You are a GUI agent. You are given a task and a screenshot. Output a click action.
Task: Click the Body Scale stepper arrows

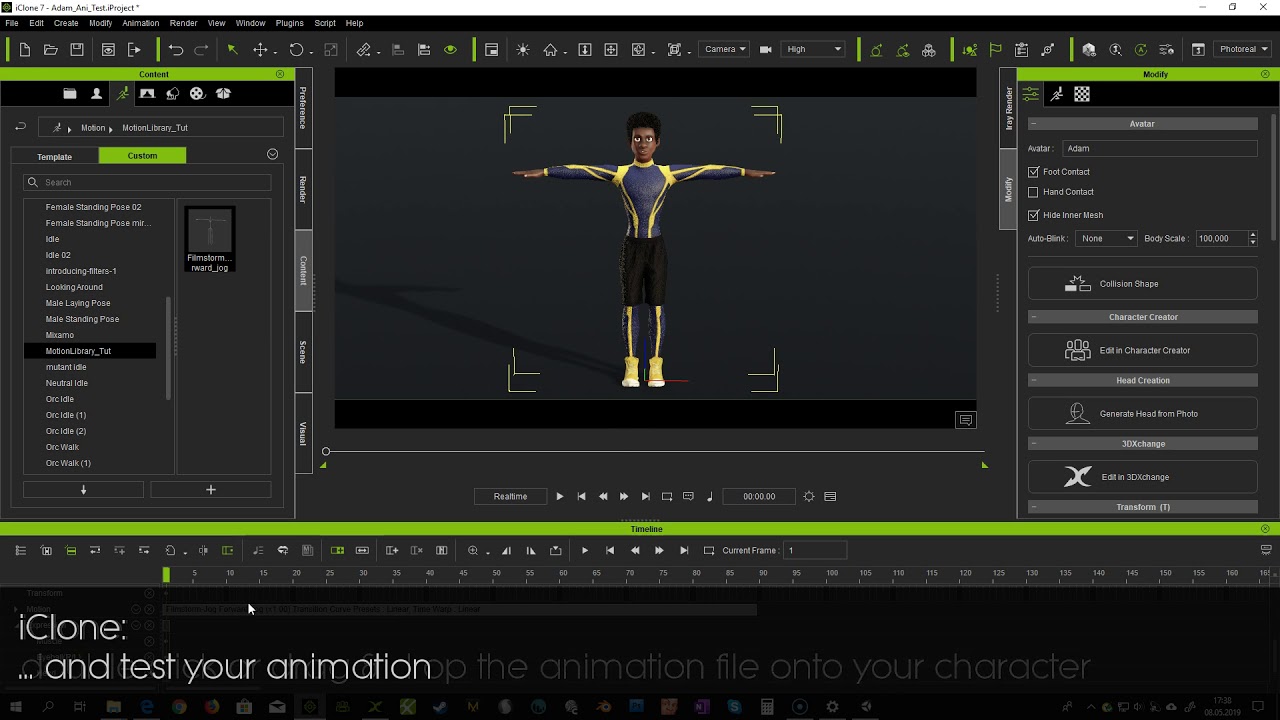[x=1252, y=238]
